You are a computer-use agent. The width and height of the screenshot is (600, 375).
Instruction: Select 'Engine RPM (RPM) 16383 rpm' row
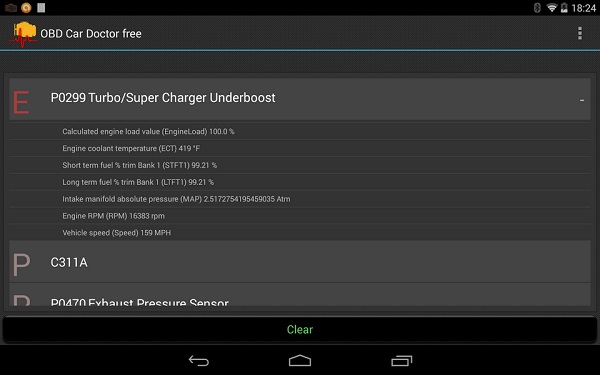(300, 216)
